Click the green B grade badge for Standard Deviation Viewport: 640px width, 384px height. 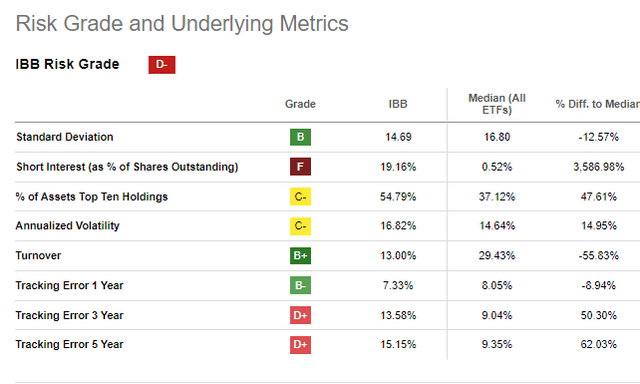click(300, 137)
